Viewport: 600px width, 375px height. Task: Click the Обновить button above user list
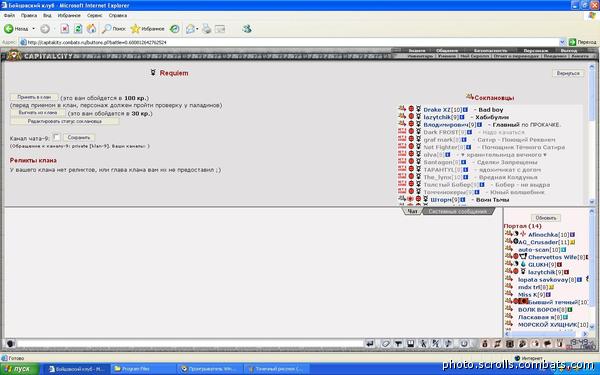point(546,218)
